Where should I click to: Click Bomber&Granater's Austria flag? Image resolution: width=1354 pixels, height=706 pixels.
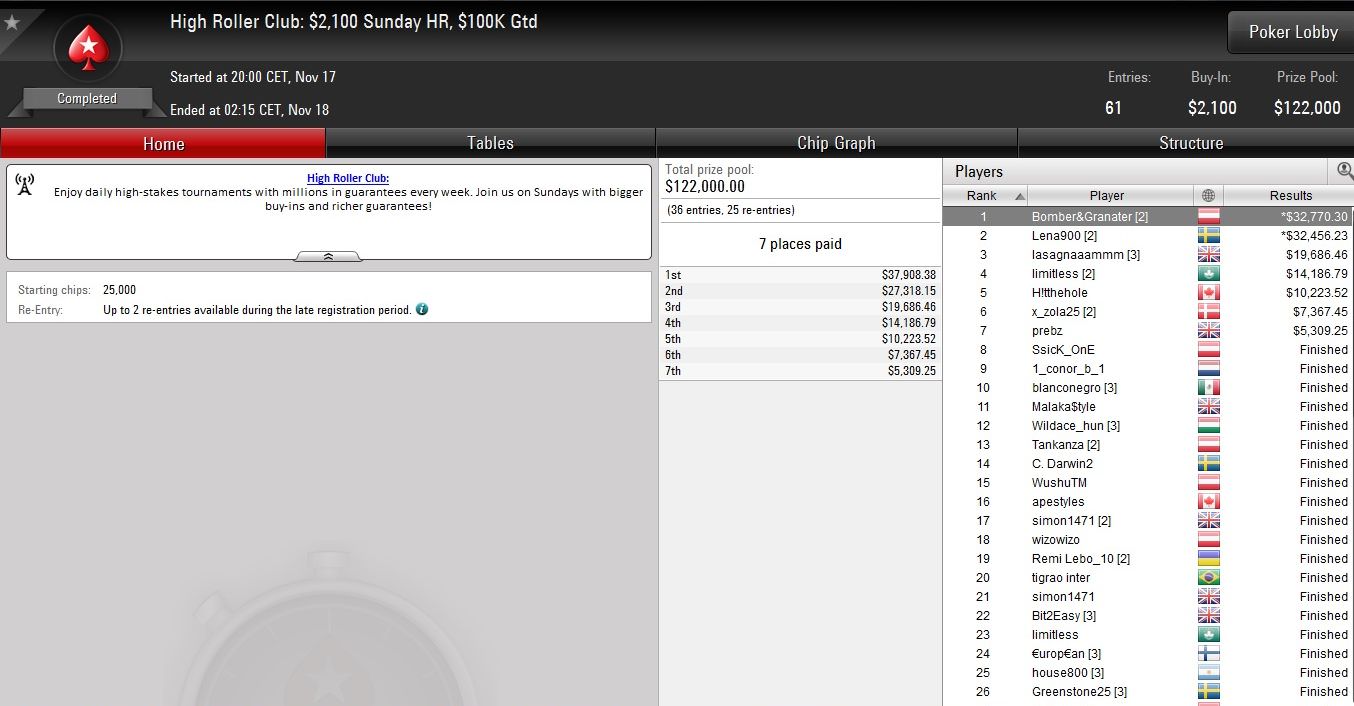point(1208,216)
